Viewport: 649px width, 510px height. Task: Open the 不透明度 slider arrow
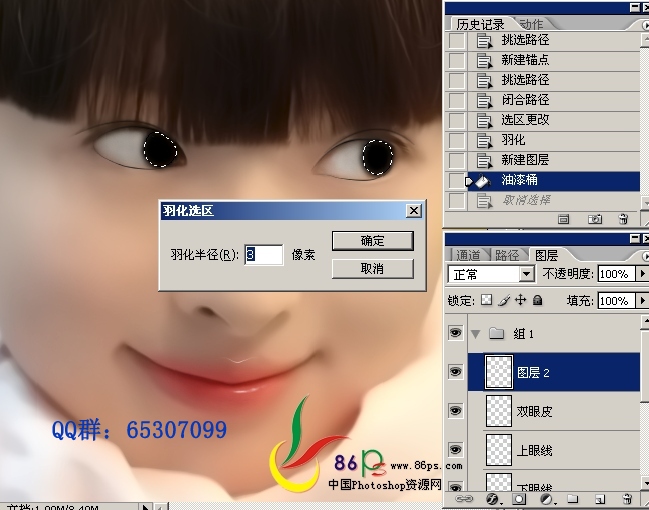[x=642, y=274]
